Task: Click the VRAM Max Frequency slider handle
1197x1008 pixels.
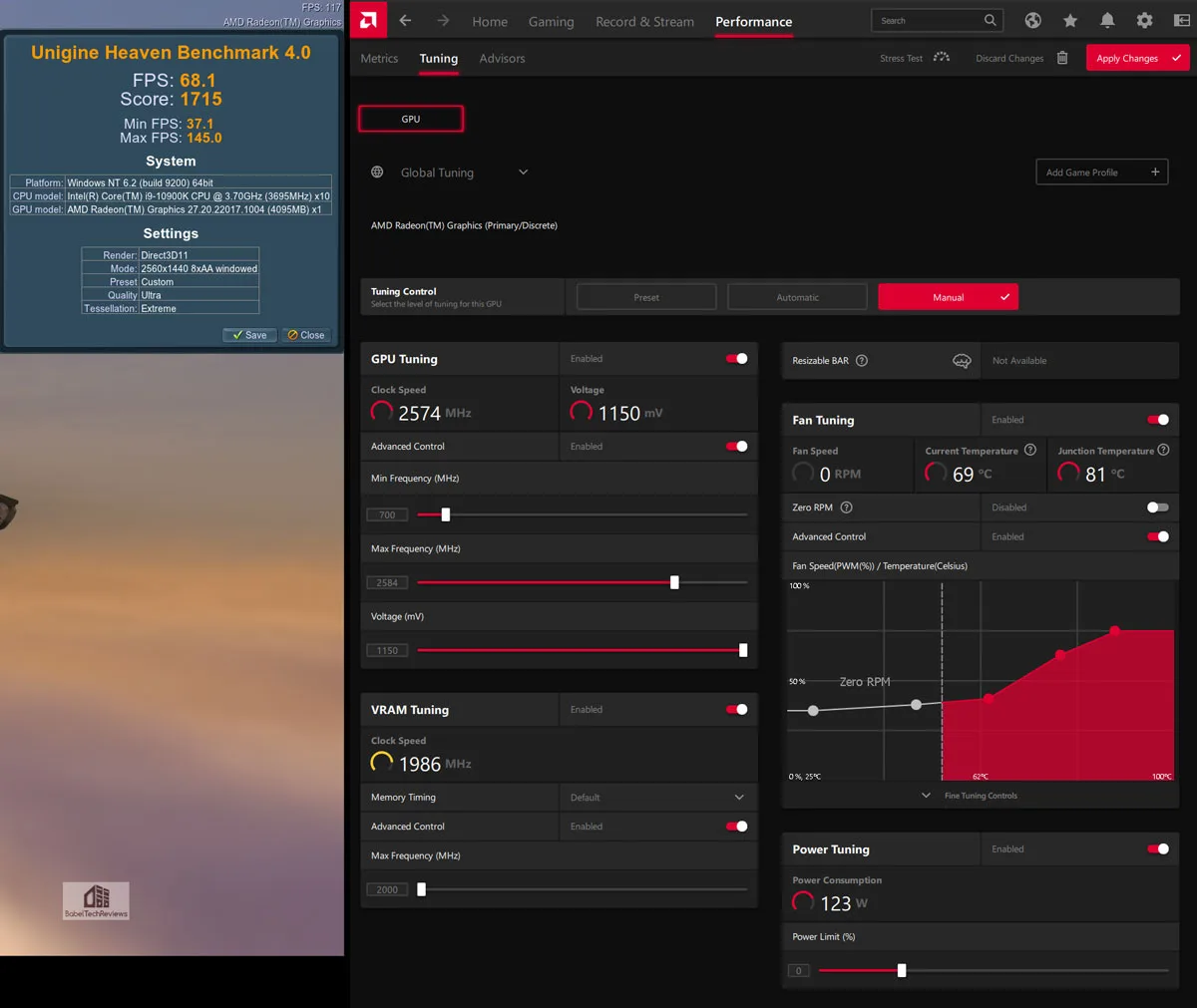Action: [x=421, y=889]
